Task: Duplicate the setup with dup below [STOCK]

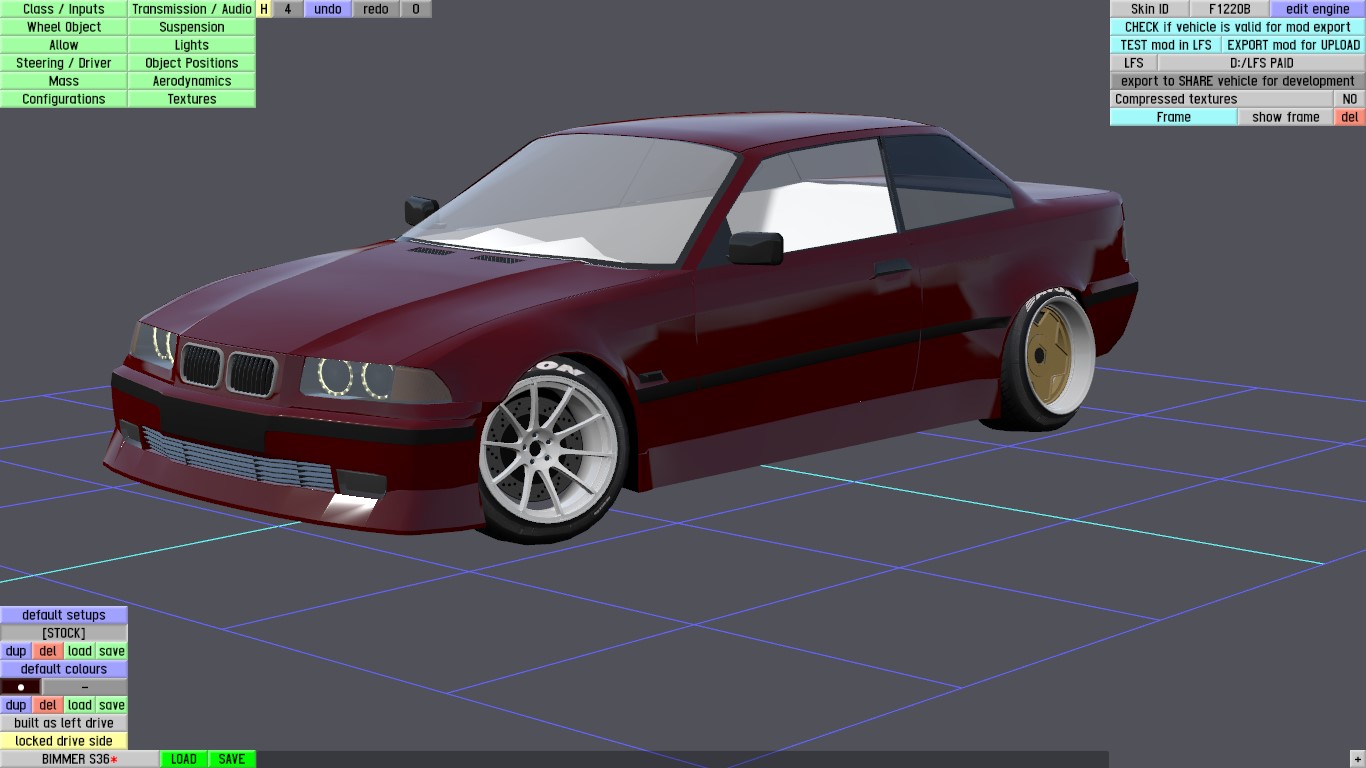Action: click(16, 651)
